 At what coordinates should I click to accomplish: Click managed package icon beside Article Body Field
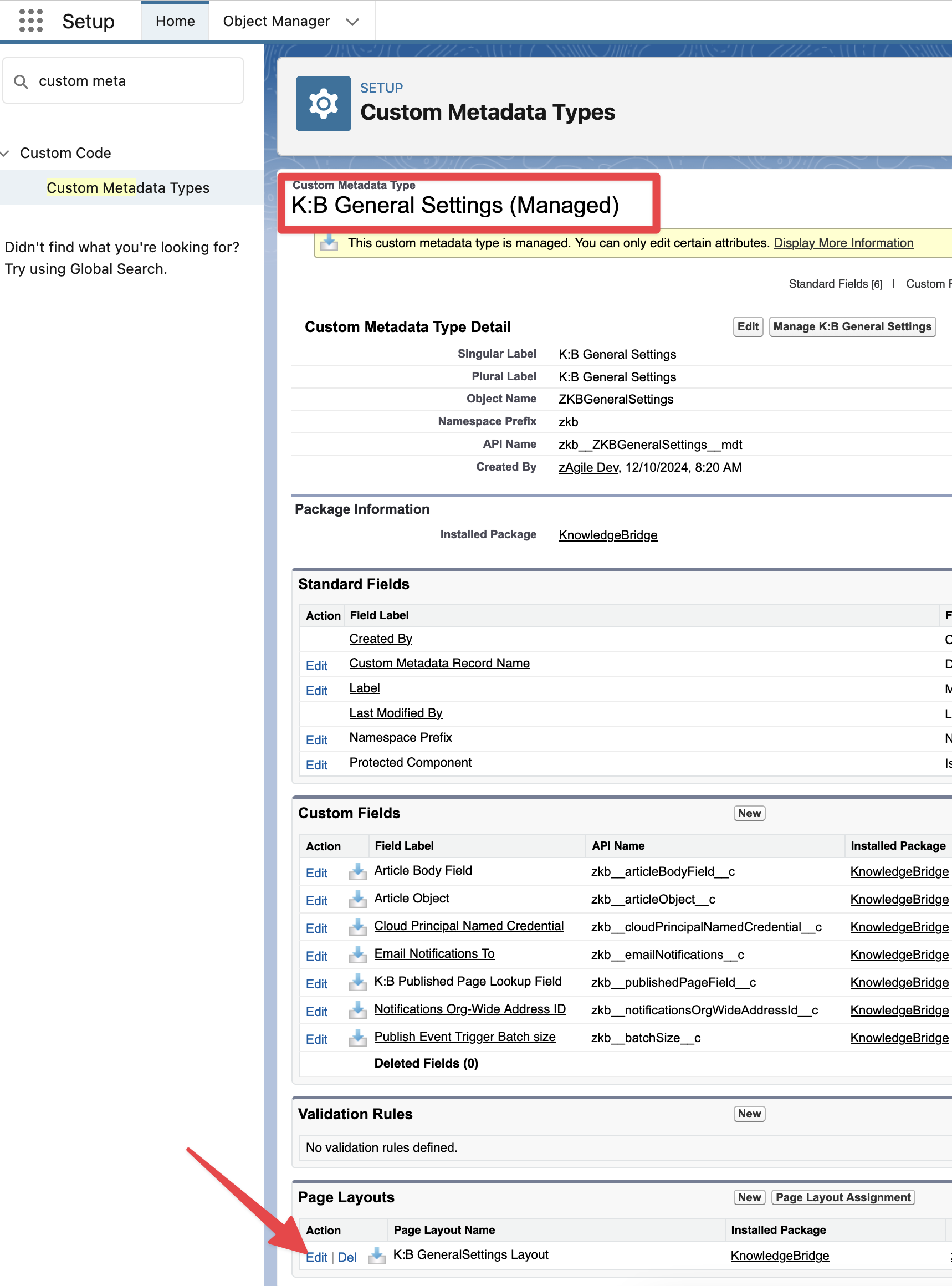pos(357,871)
